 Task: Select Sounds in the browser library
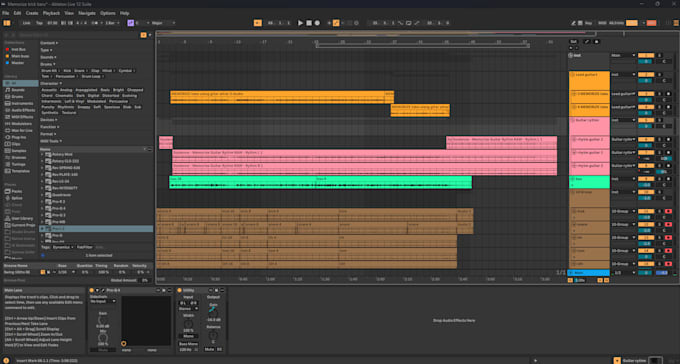[x=18, y=90]
